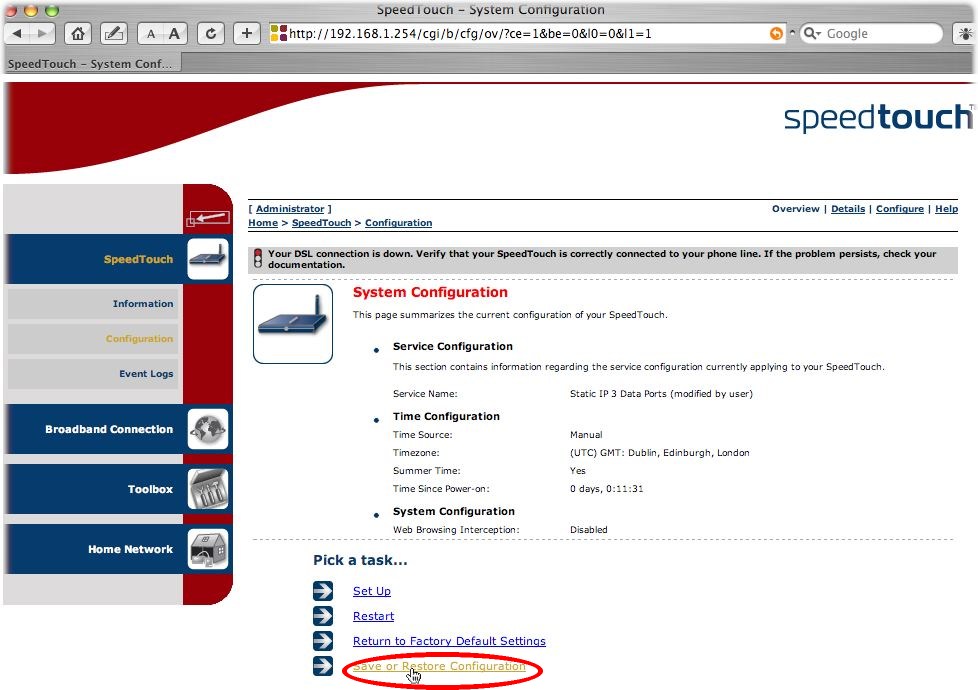Open the Help link

(946, 209)
